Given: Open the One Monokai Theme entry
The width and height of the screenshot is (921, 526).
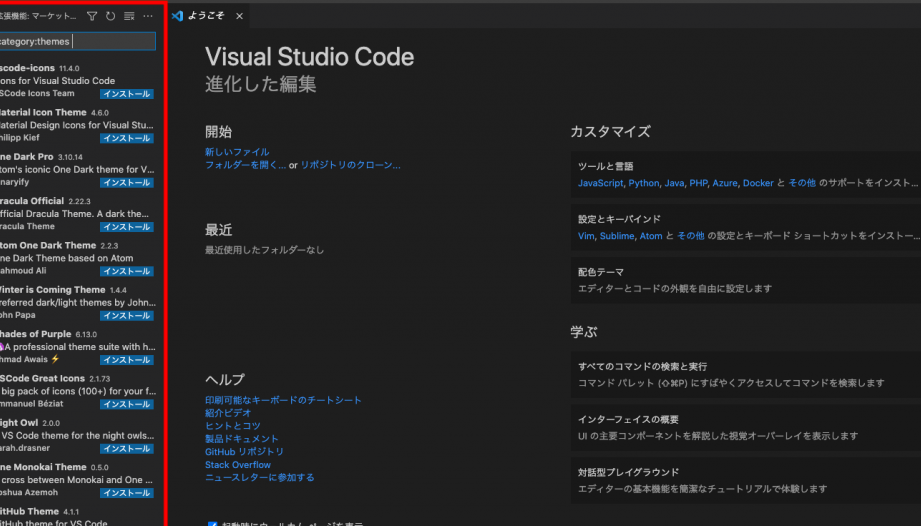Looking at the screenshot, I should click(x=79, y=479).
